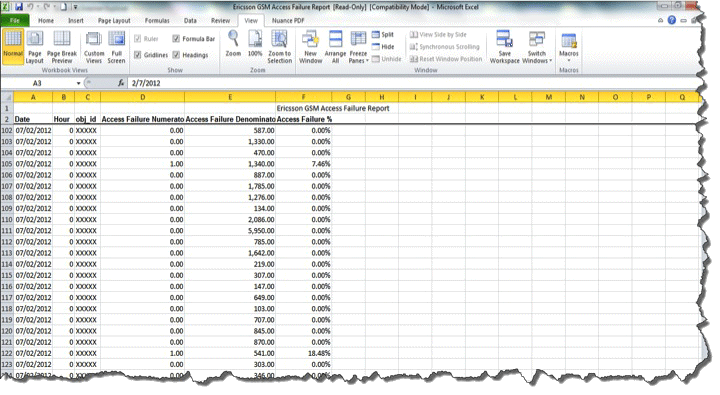The height and width of the screenshot is (395, 720).
Task: Click the Unhide window button
Action: click(387, 59)
